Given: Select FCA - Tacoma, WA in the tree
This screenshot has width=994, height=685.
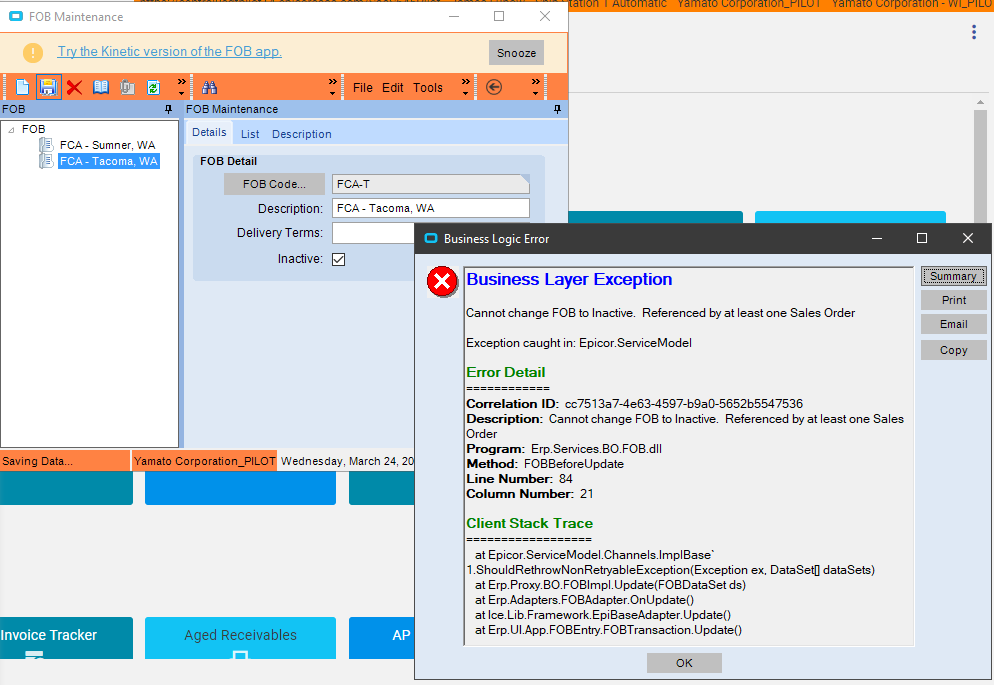Looking at the screenshot, I should (108, 161).
